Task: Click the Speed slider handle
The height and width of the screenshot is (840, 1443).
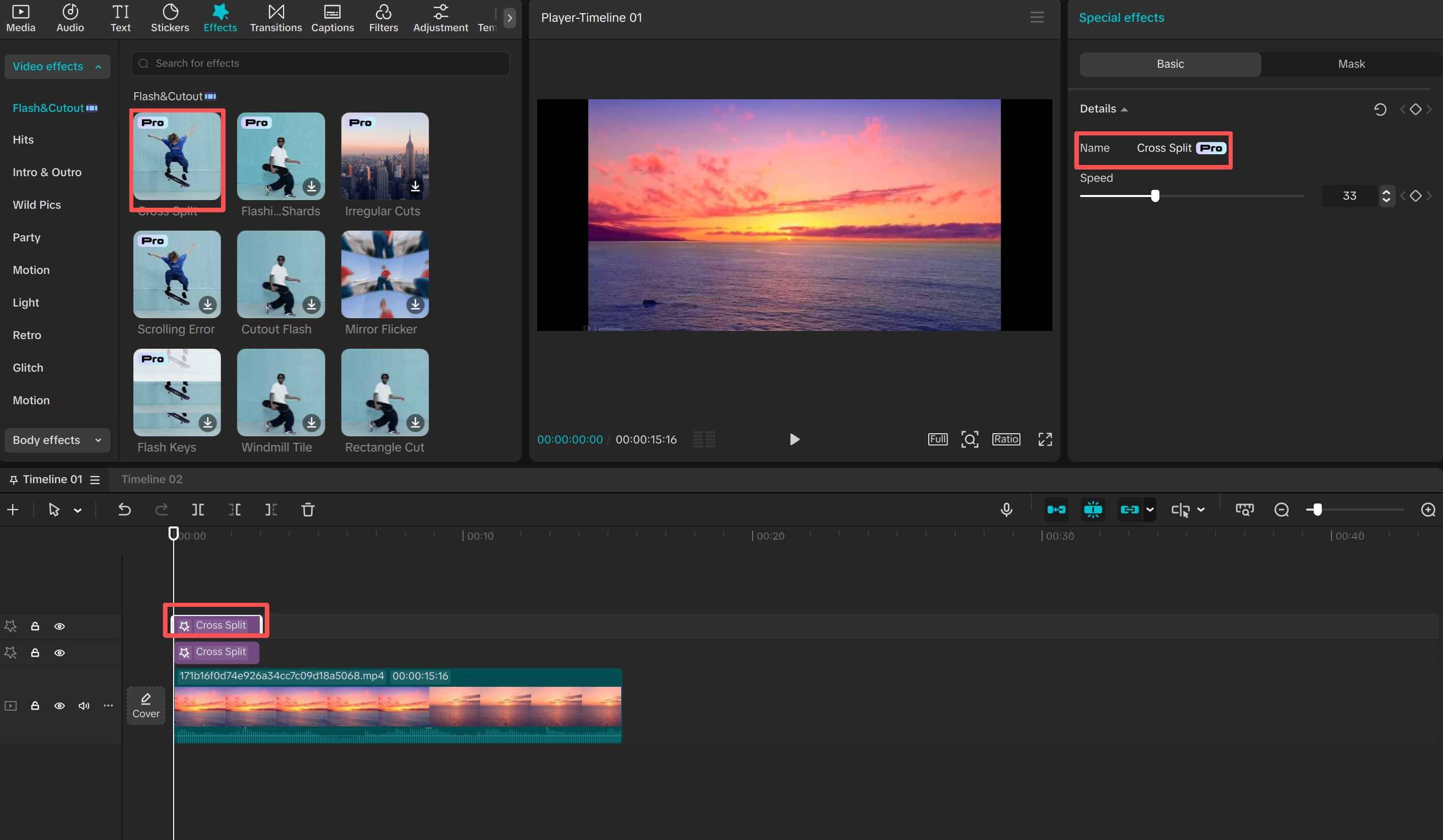Action: coord(1155,196)
